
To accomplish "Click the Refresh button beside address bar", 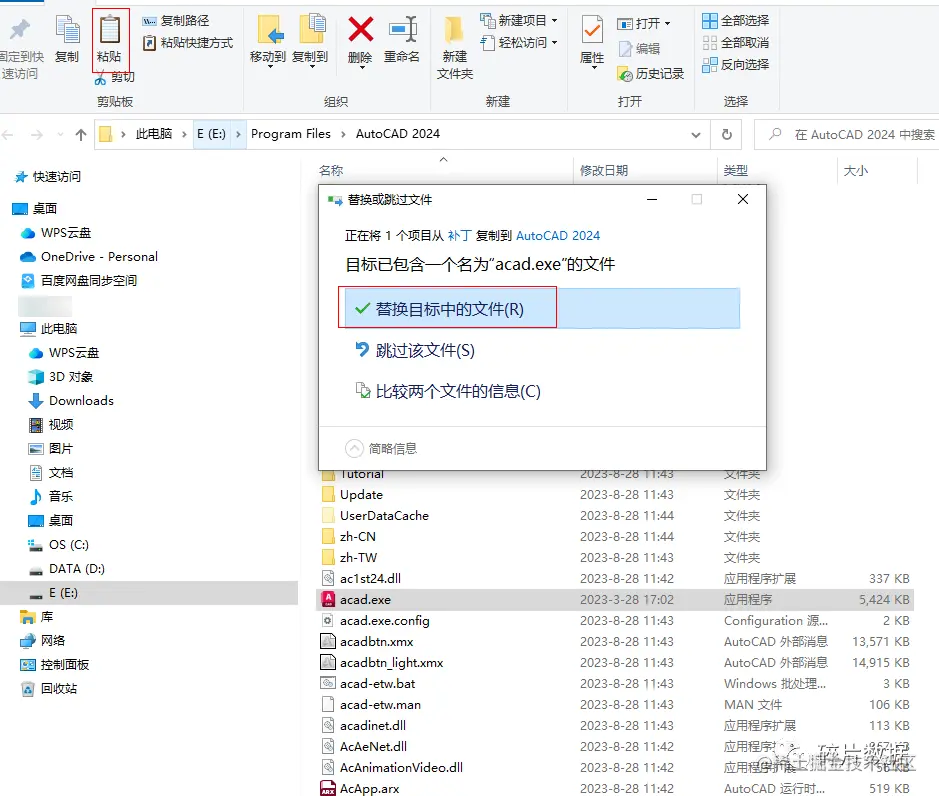I will (726, 135).
